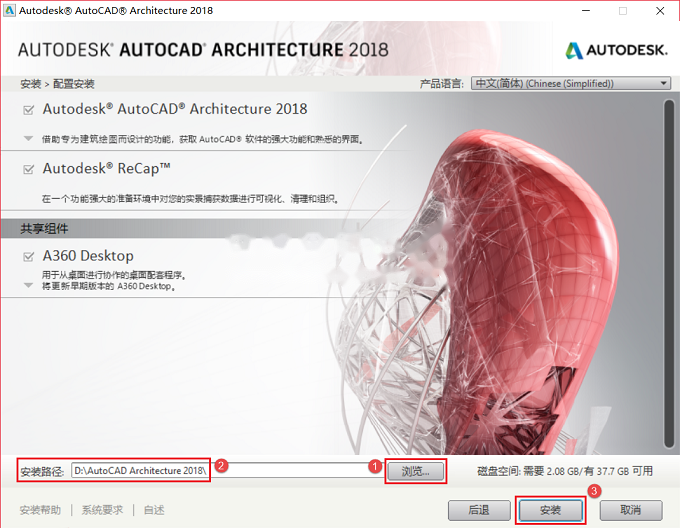Click the 浏览 browse button
680x528 pixels.
click(x=415, y=471)
